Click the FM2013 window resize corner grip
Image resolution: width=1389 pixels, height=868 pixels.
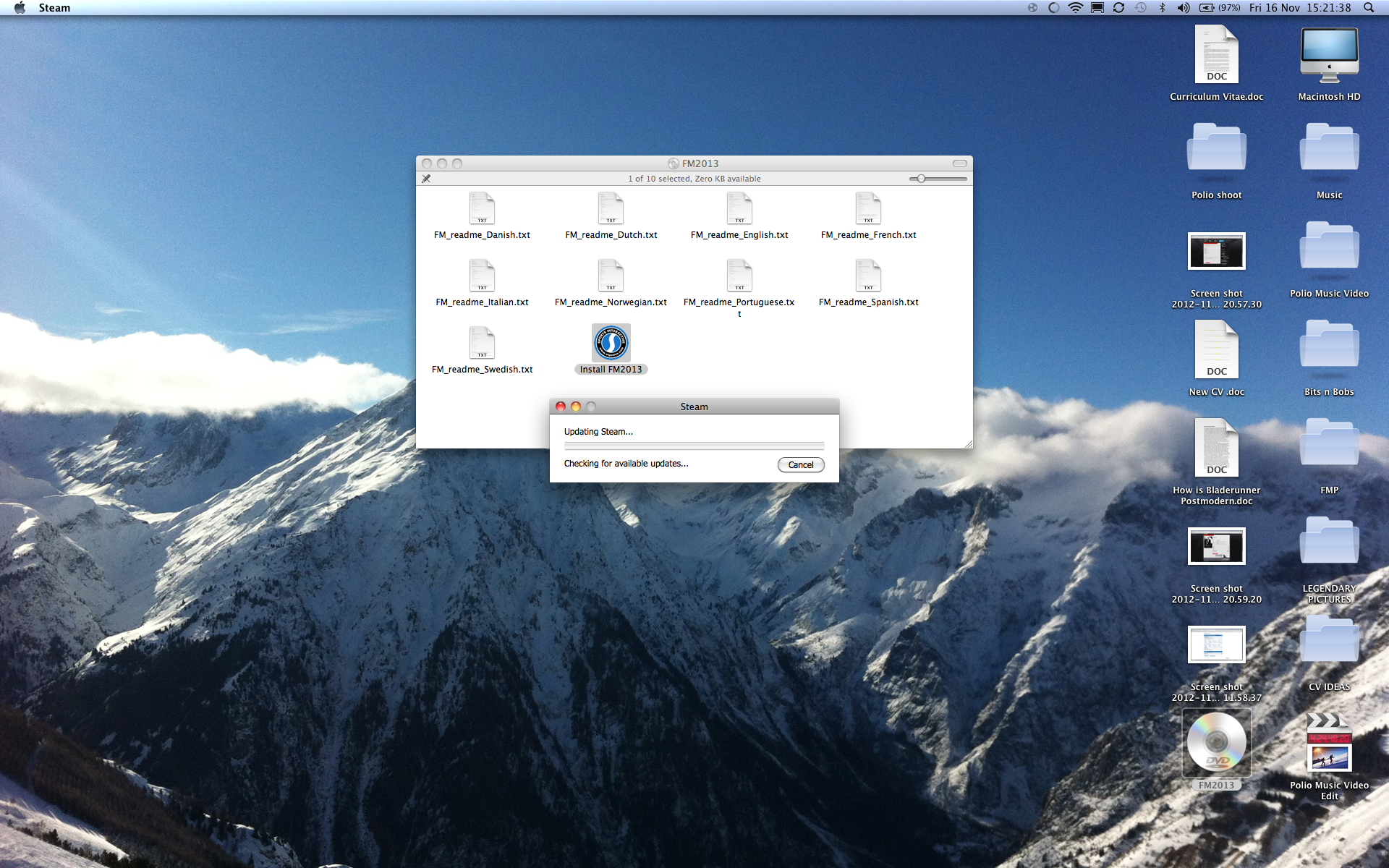(968, 443)
